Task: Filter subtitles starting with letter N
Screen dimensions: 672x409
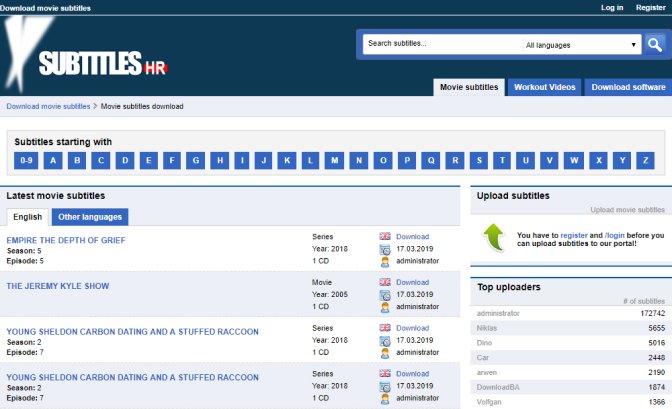Action: pos(359,160)
